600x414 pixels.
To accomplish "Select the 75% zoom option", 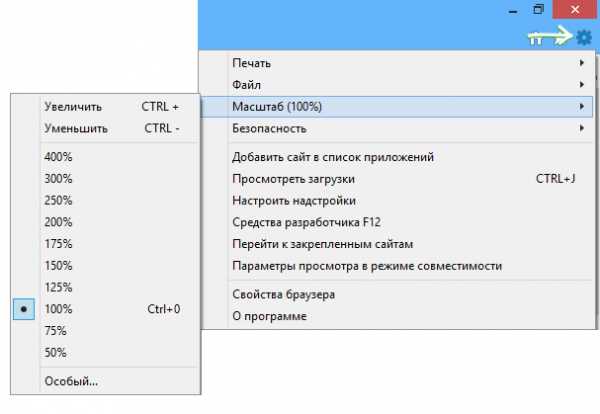I will pos(55,331).
